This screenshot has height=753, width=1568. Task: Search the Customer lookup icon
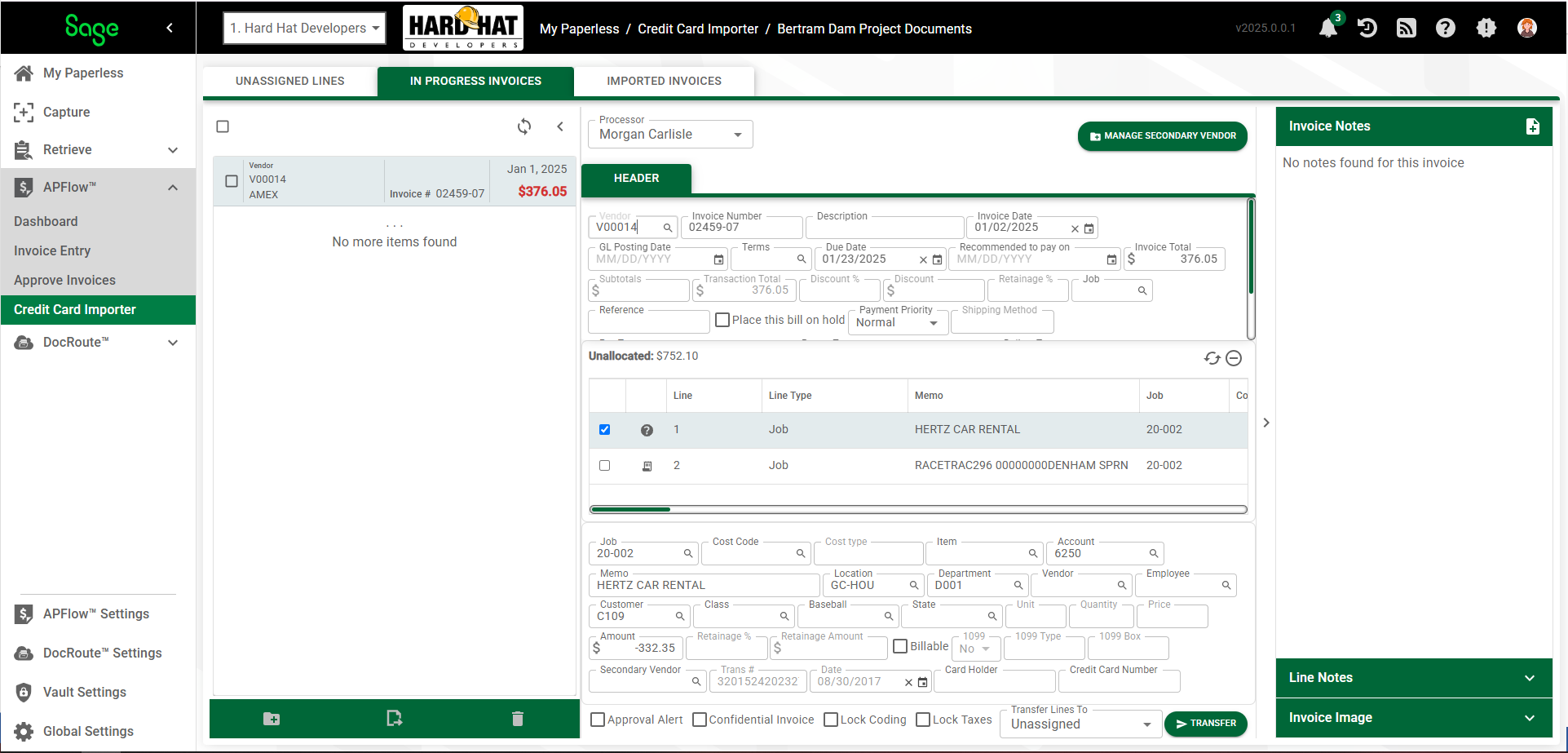[x=680, y=616]
